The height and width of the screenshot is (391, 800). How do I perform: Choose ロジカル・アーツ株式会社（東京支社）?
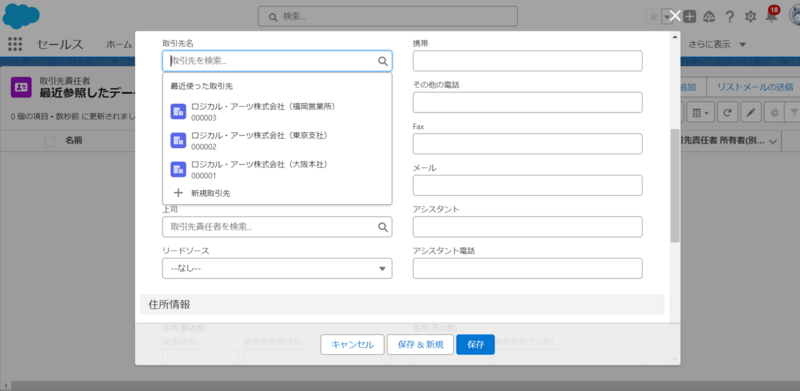pos(277,140)
